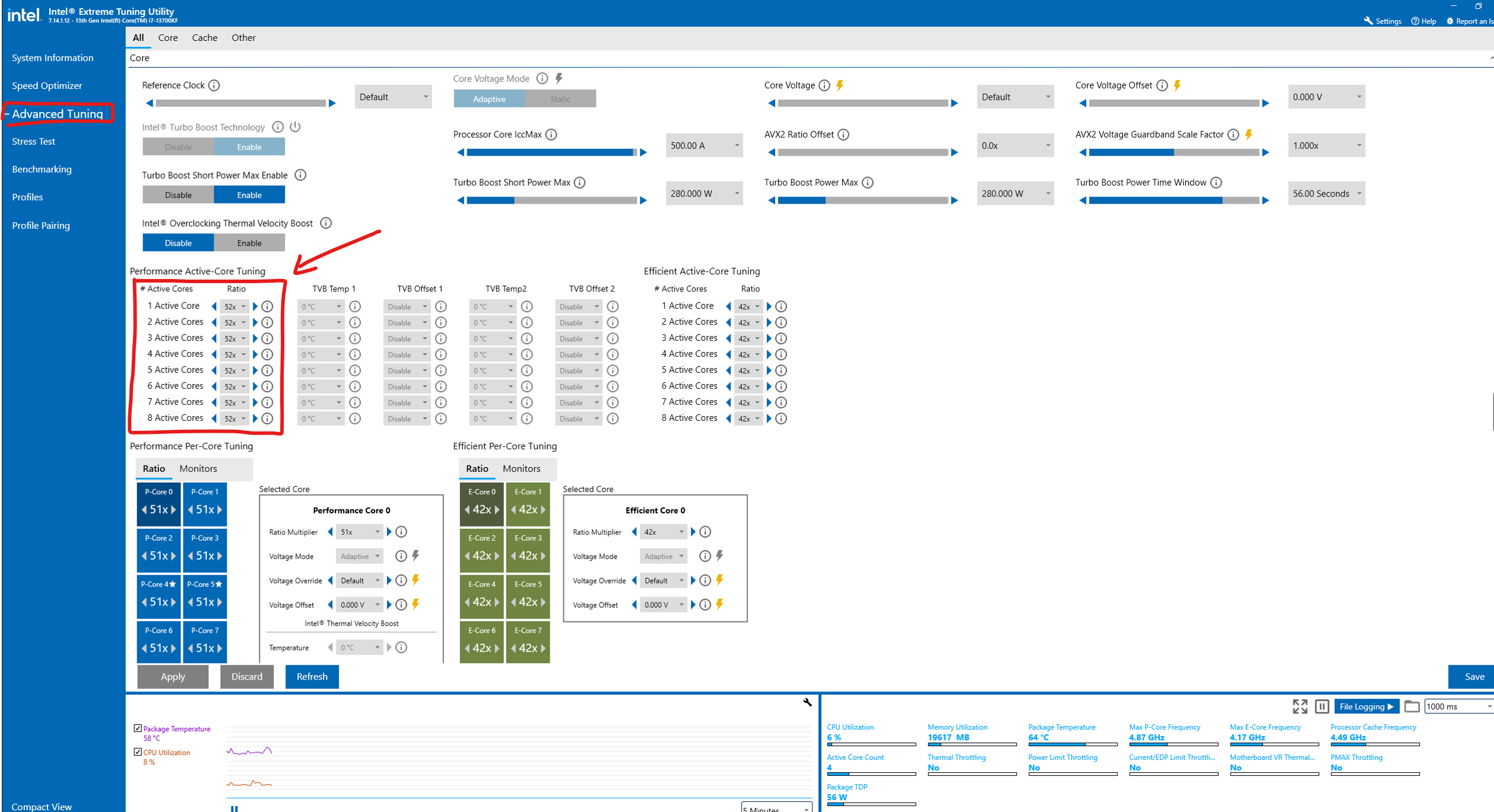Pause monitoring with the pause icon
Image resolution: width=1494 pixels, height=812 pixels.
[1322, 706]
